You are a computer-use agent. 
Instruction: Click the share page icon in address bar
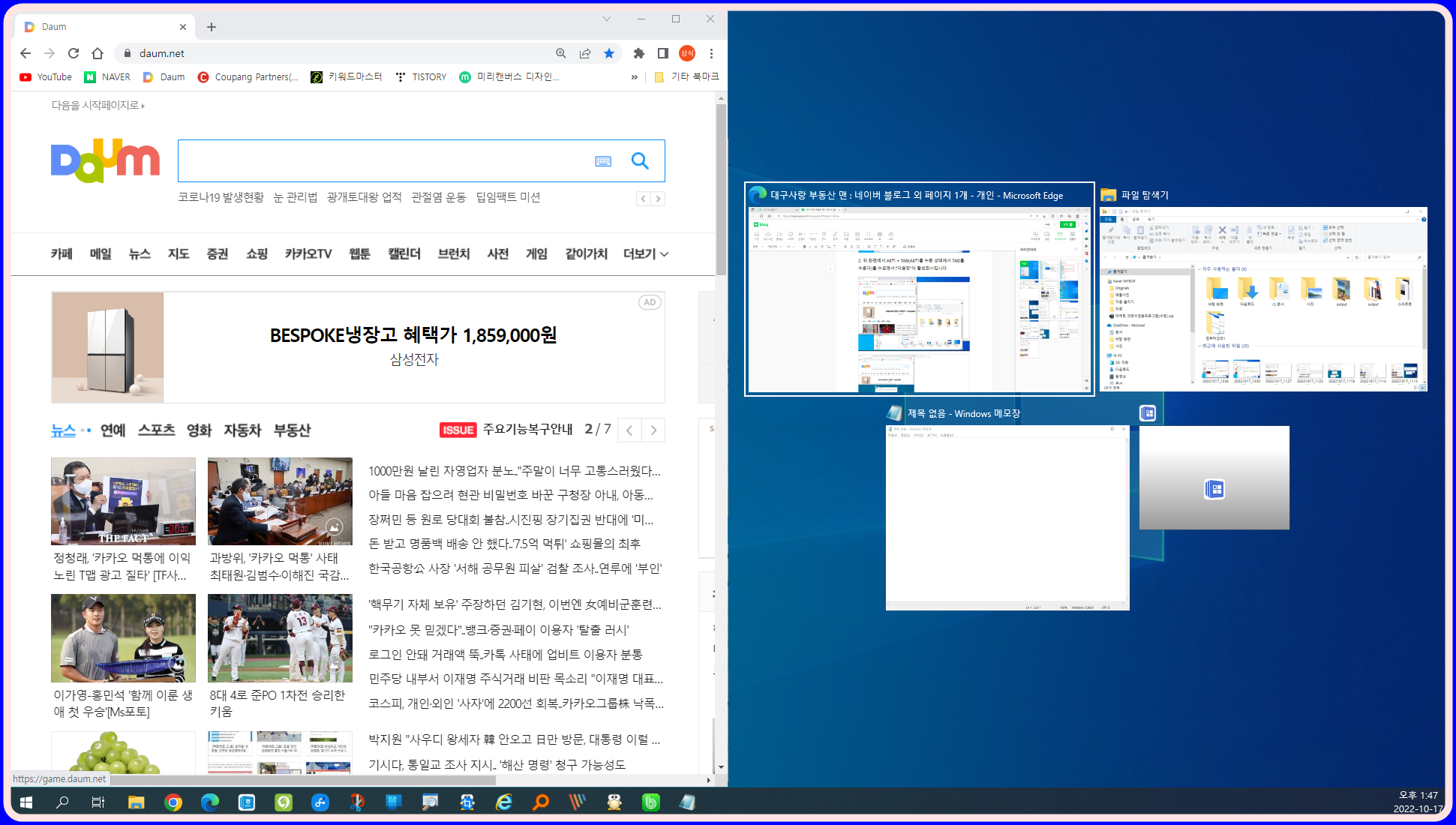(585, 53)
